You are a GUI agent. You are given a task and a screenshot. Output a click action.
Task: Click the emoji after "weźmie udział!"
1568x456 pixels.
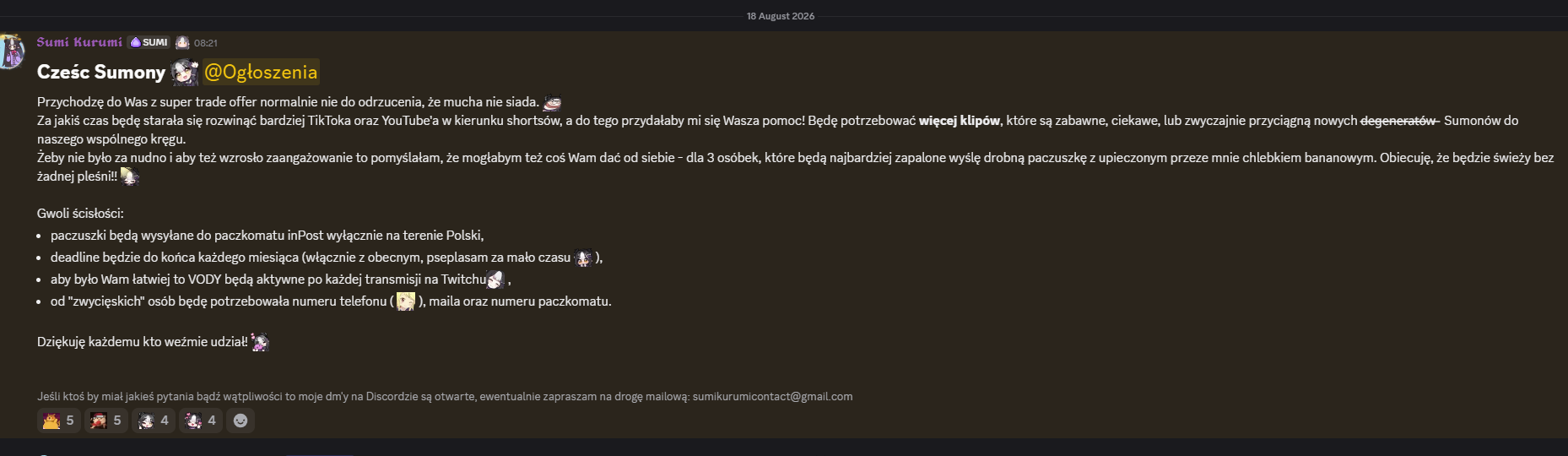(x=260, y=342)
